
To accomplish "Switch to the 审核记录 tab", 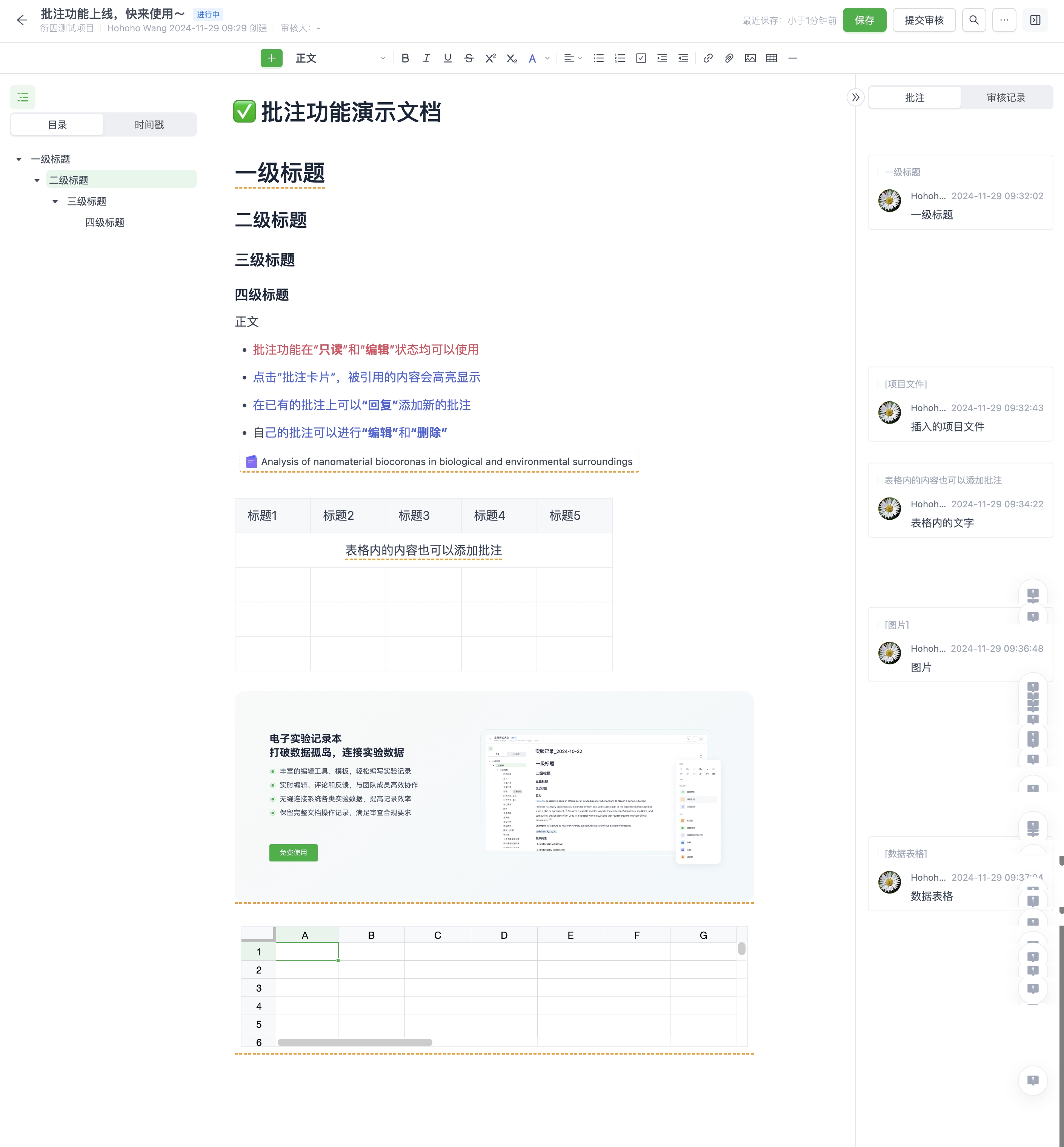I will pyautogui.click(x=1006, y=98).
